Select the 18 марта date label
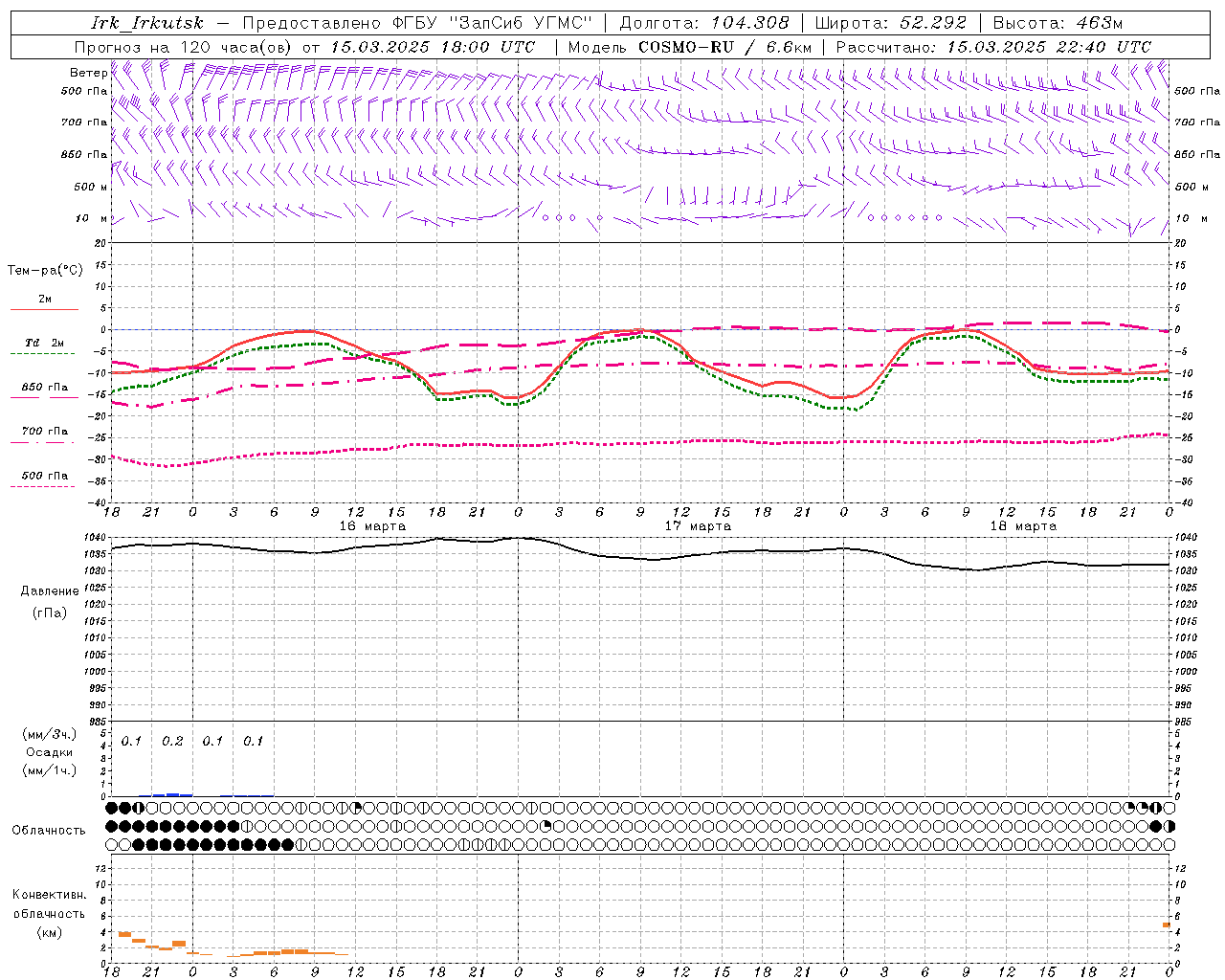This screenshot has width=1225, height=980. coord(1023,526)
